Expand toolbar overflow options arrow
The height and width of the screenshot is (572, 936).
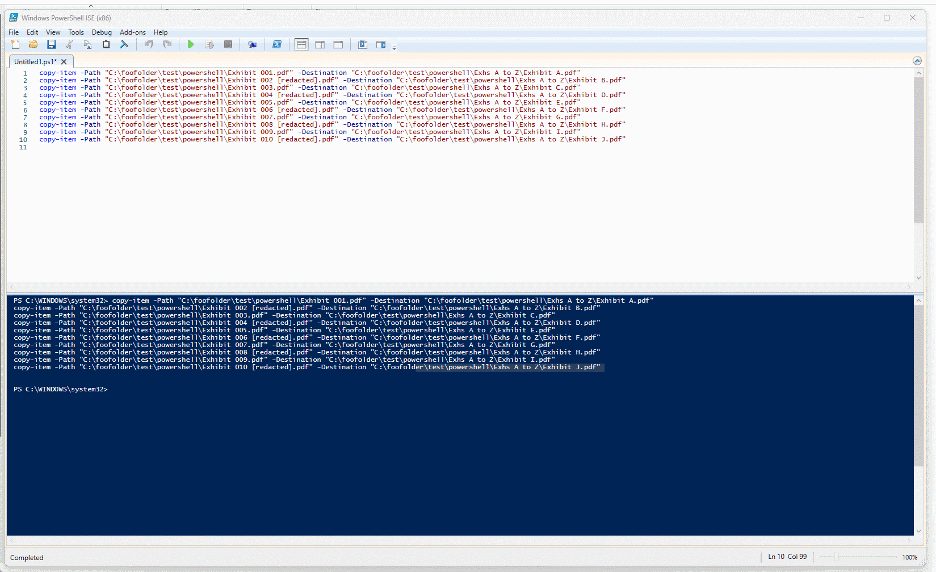pos(394,47)
